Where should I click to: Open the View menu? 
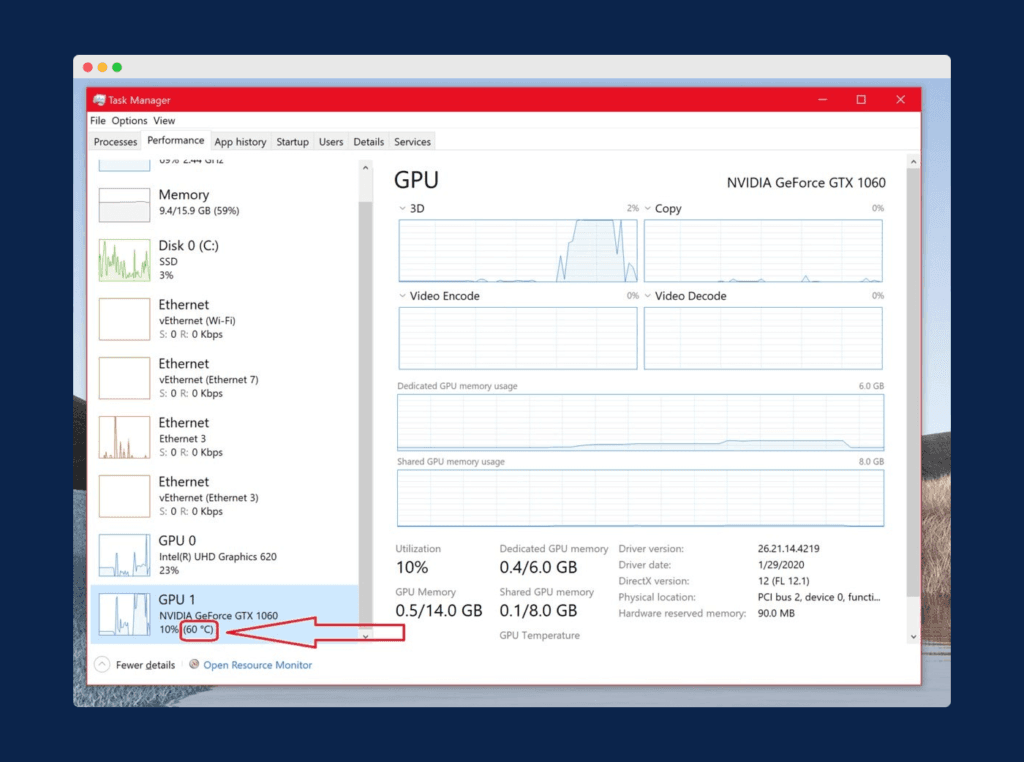[163, 120]
